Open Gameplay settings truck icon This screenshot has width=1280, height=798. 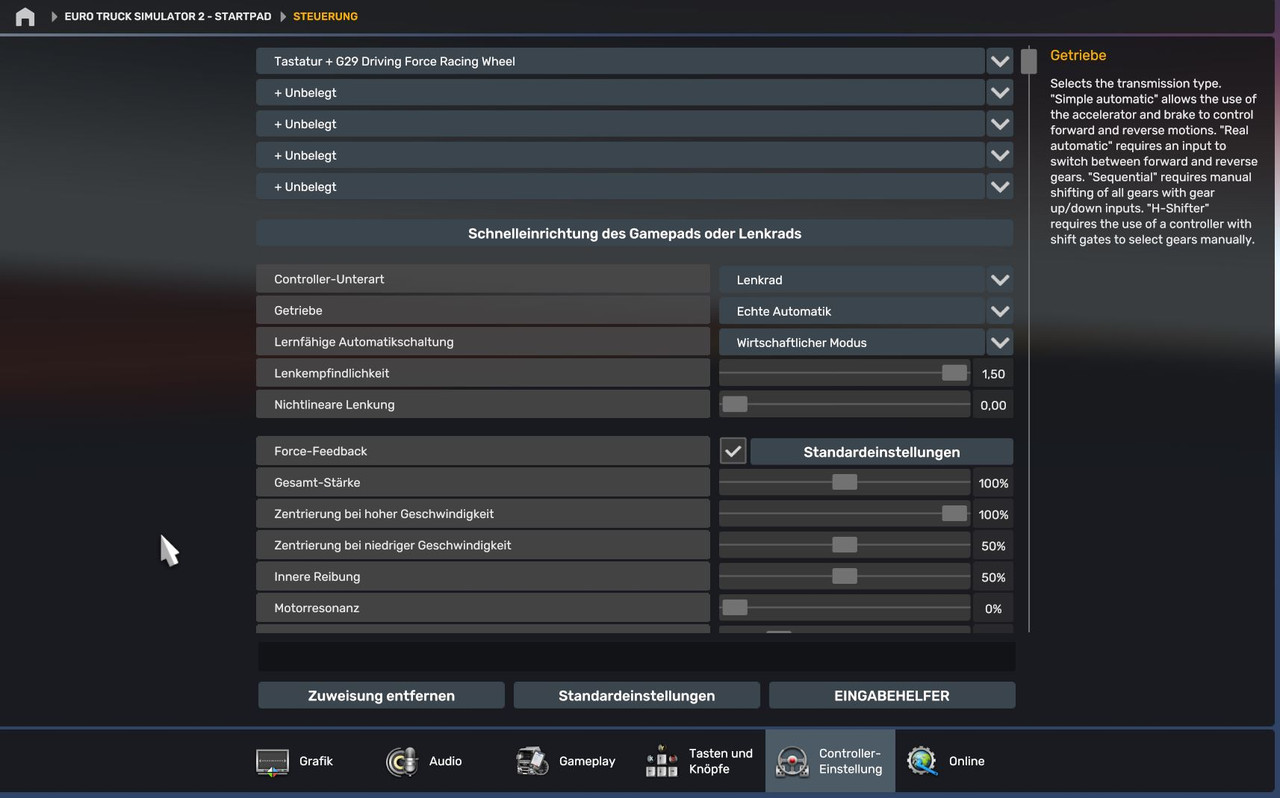[x=532, y=762]
